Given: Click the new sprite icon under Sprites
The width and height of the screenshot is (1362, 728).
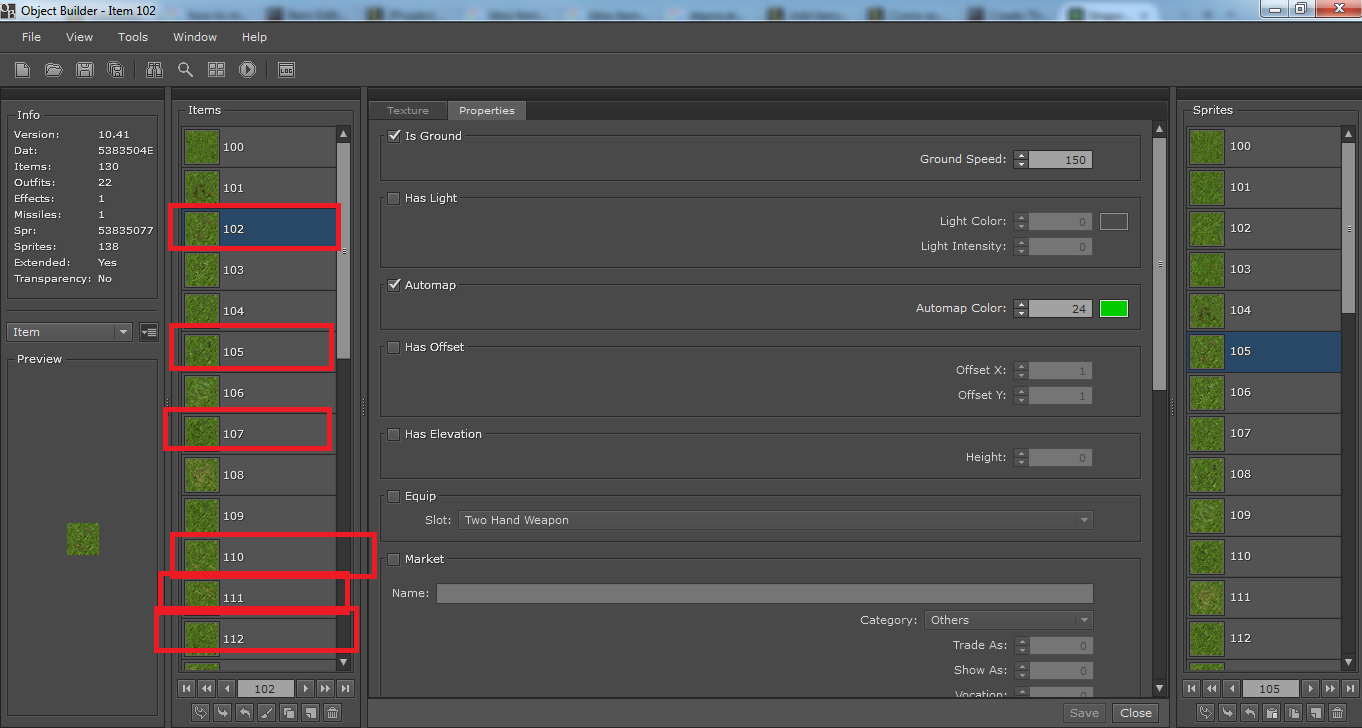Looking at the screenshot, I should click(1315, 713).
